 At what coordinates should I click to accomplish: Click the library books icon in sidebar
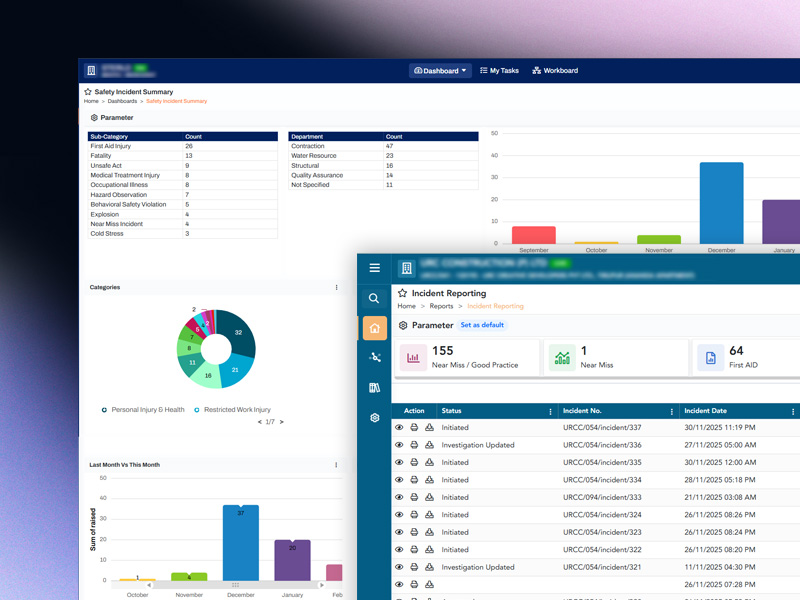pyautogui.click(x=375, y=388)
